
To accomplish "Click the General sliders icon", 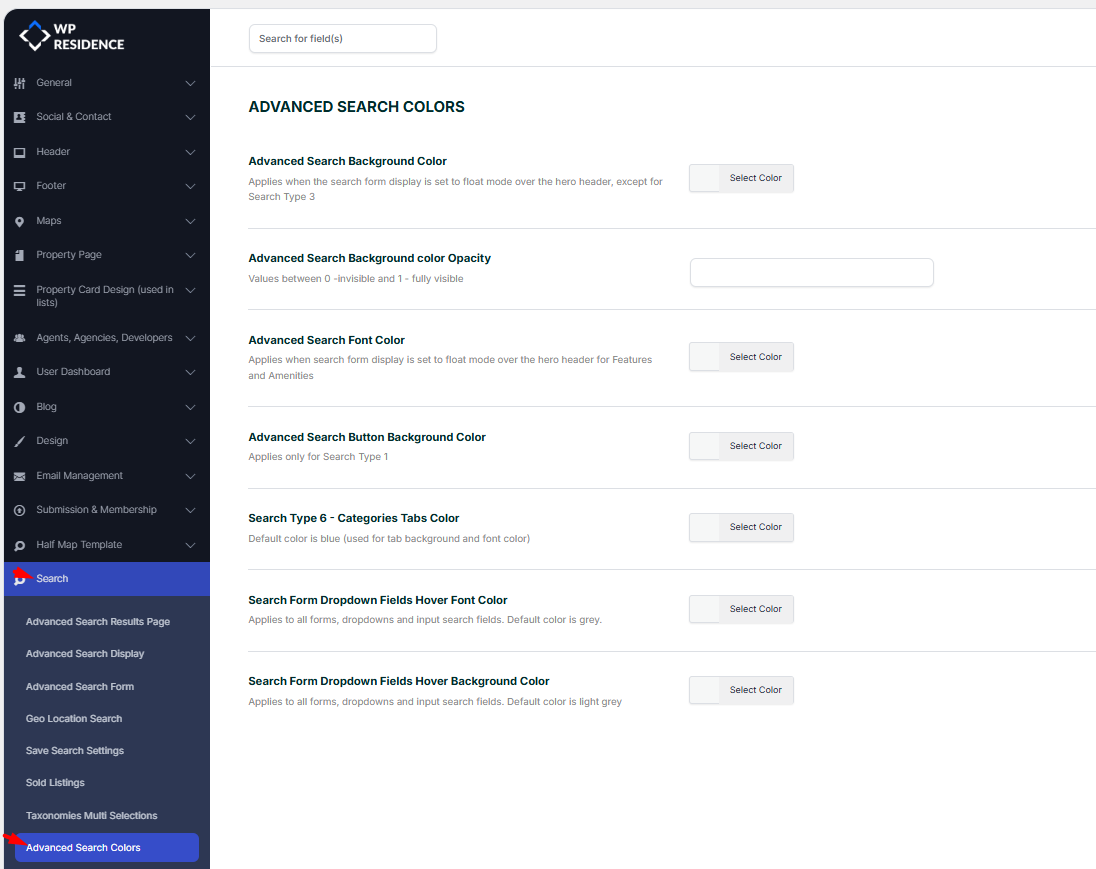I will coord(19,83).
